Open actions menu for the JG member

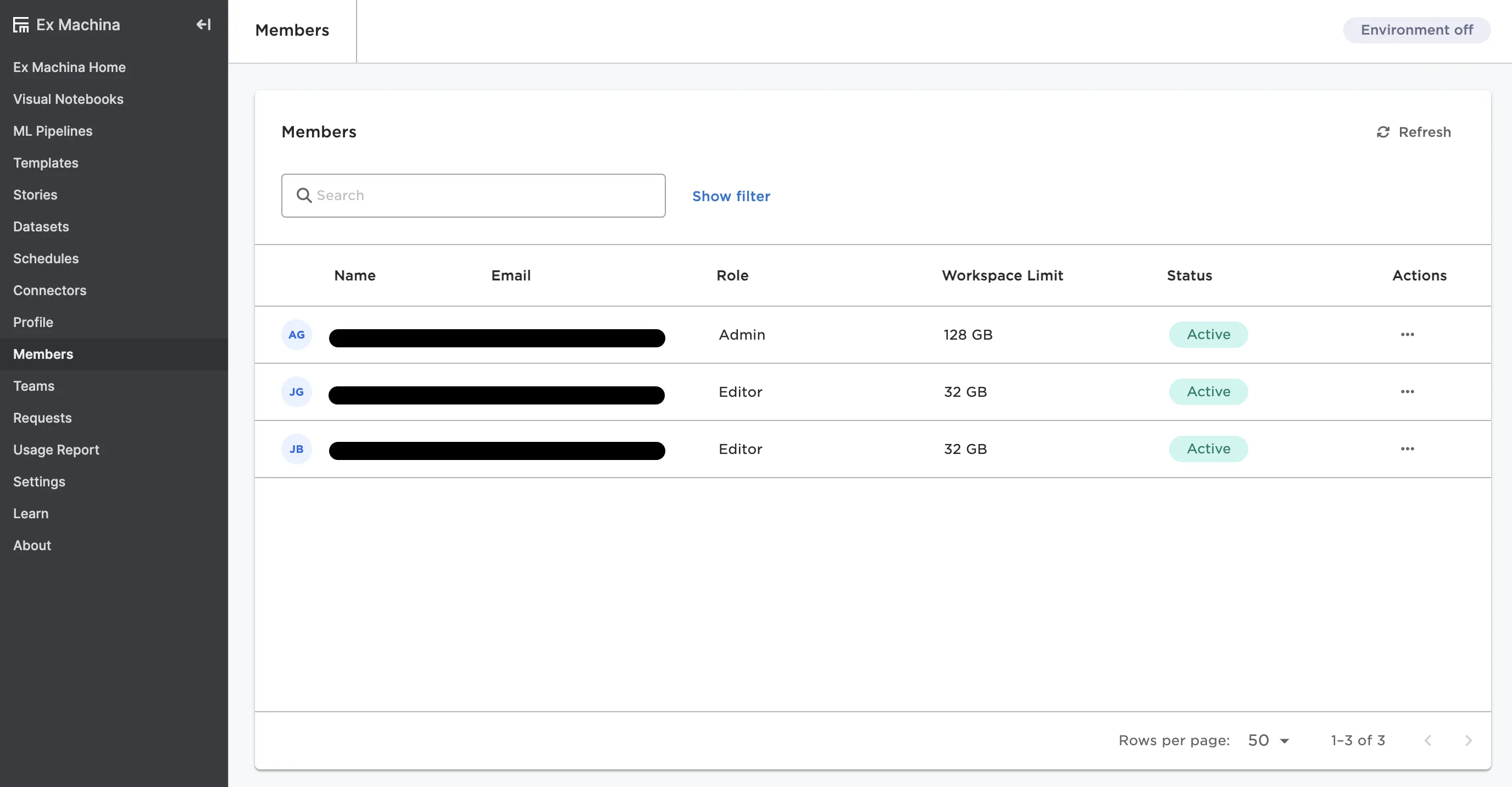coord(1407,392)
